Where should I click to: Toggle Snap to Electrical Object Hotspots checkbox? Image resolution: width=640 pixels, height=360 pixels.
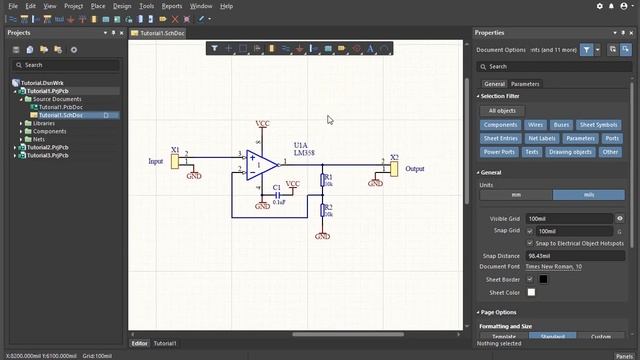[530, 243]
